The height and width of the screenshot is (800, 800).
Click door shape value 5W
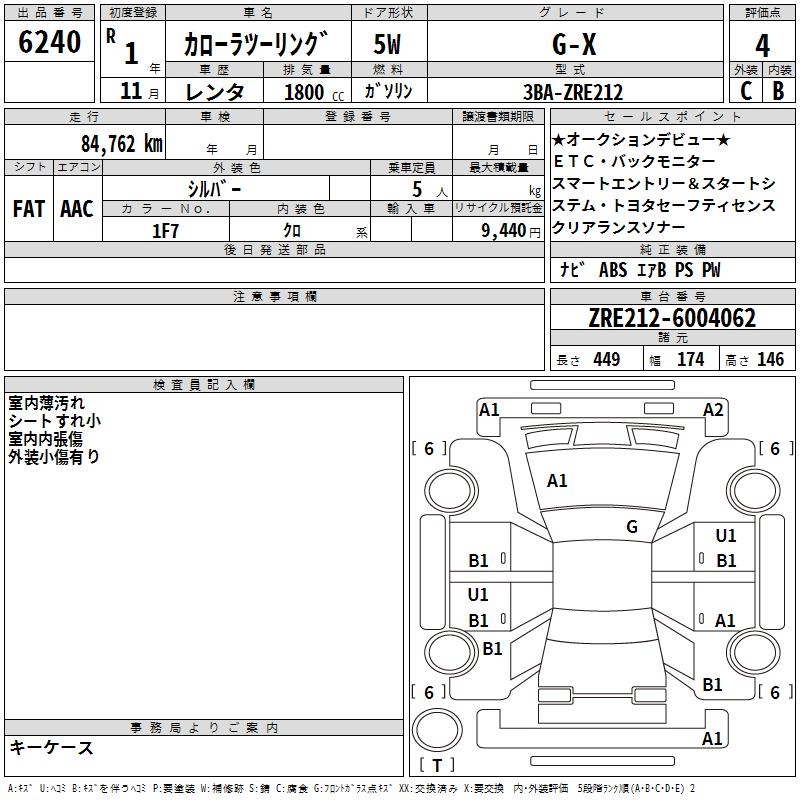[x=387, y=44]
